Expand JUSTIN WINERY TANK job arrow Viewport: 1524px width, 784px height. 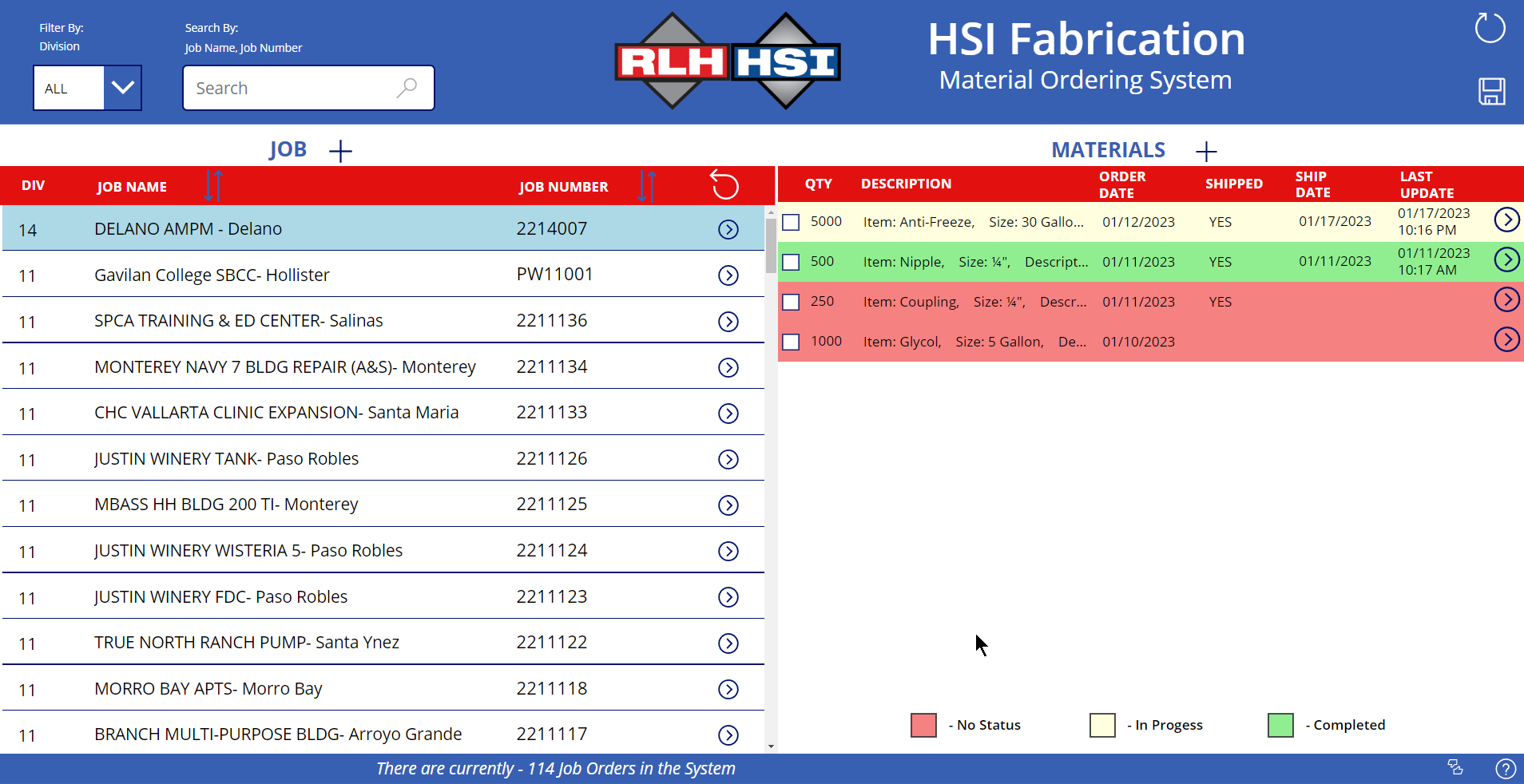(x=728, y=459)
